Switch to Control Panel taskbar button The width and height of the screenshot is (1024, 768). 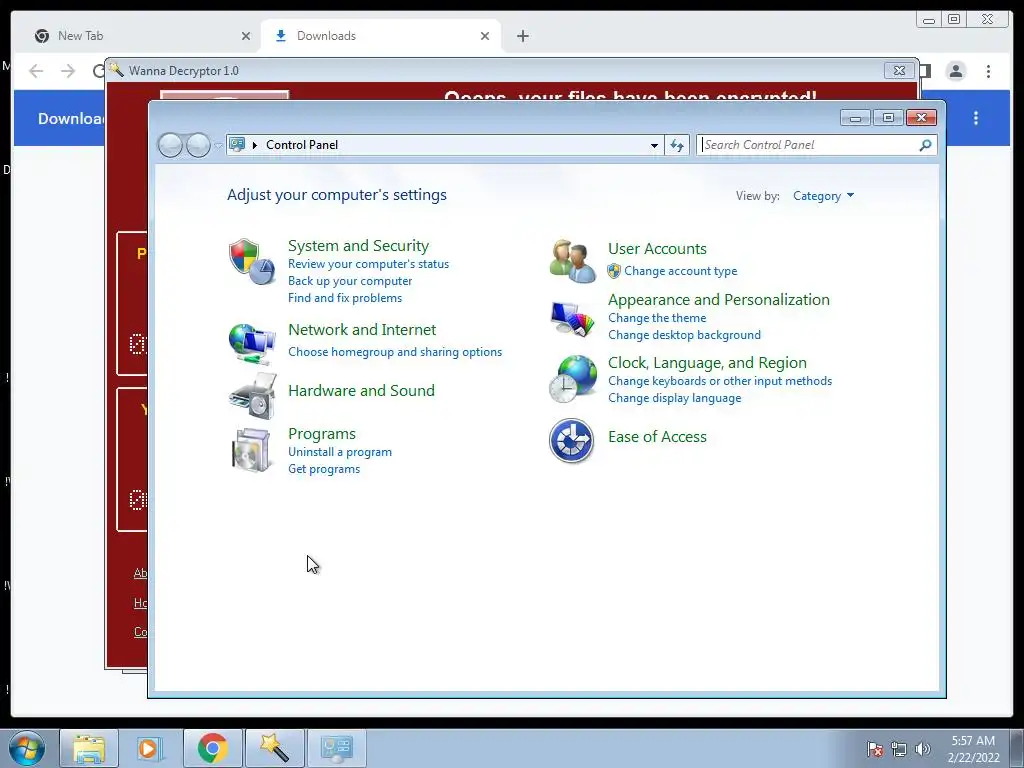tap(336, 748)
